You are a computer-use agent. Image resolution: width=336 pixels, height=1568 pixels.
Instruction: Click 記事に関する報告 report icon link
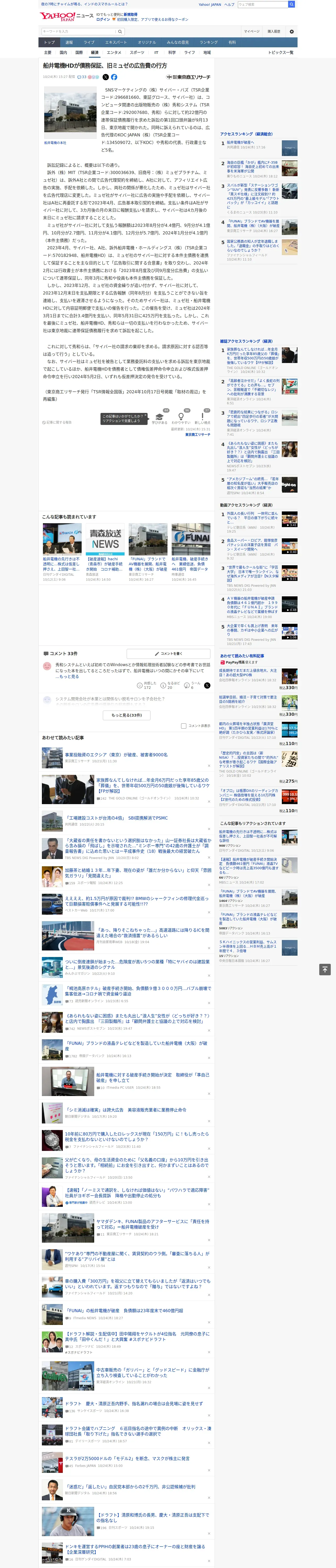pyautogui.click(x=57, y=422)
